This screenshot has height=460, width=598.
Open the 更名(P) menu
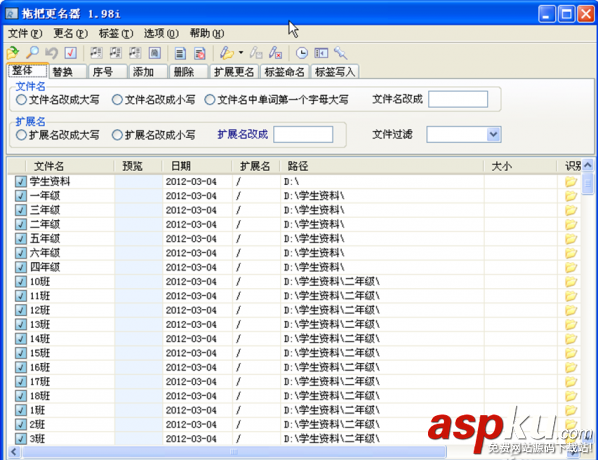click(x=71, y=34)
